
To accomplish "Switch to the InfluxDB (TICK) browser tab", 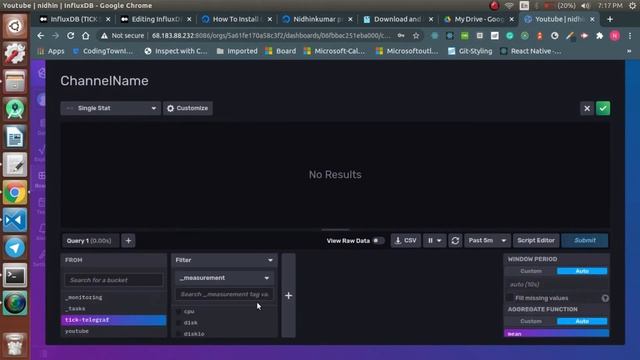I will (74, 19).
